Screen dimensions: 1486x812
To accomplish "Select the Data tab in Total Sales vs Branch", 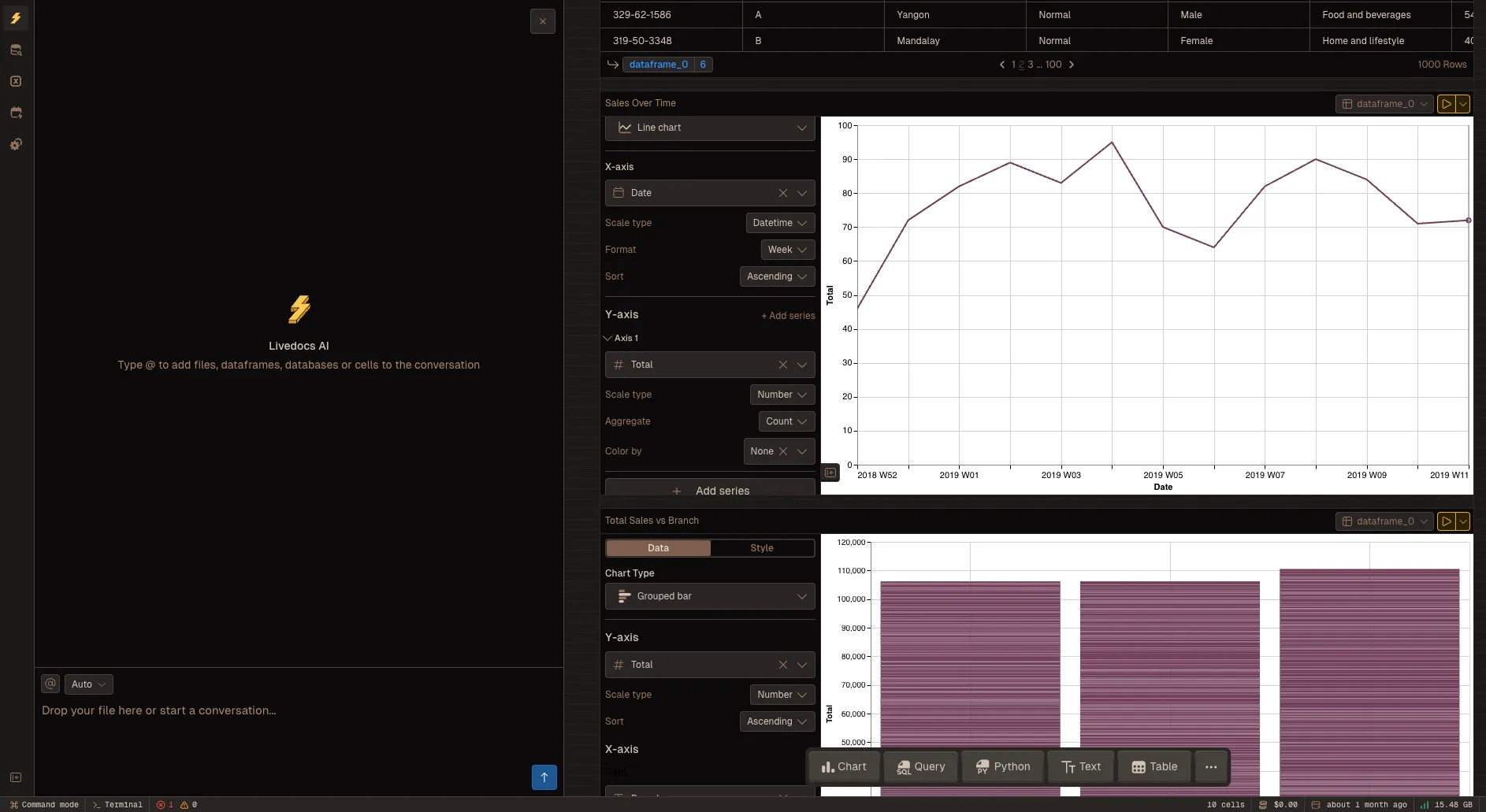I will pos(658,548).
